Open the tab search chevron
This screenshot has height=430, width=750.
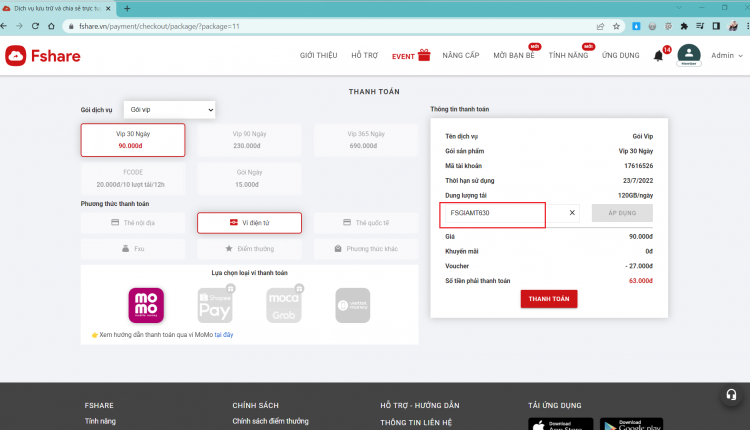(x=679, y=8)
